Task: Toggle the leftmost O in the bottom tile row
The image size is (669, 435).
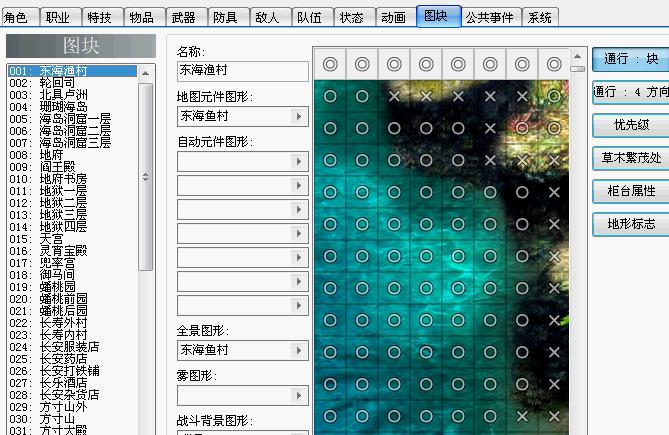Action: pos(330,416)
